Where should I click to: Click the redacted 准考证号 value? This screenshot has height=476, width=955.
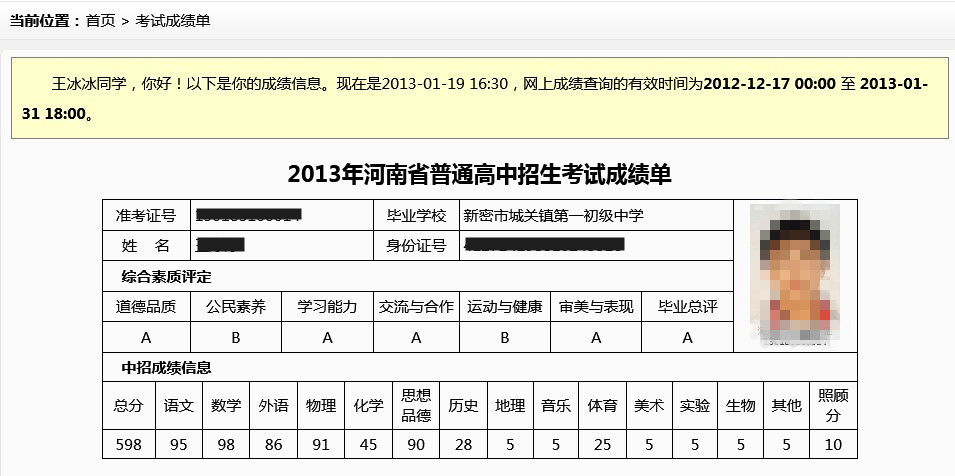pos(249,216)
